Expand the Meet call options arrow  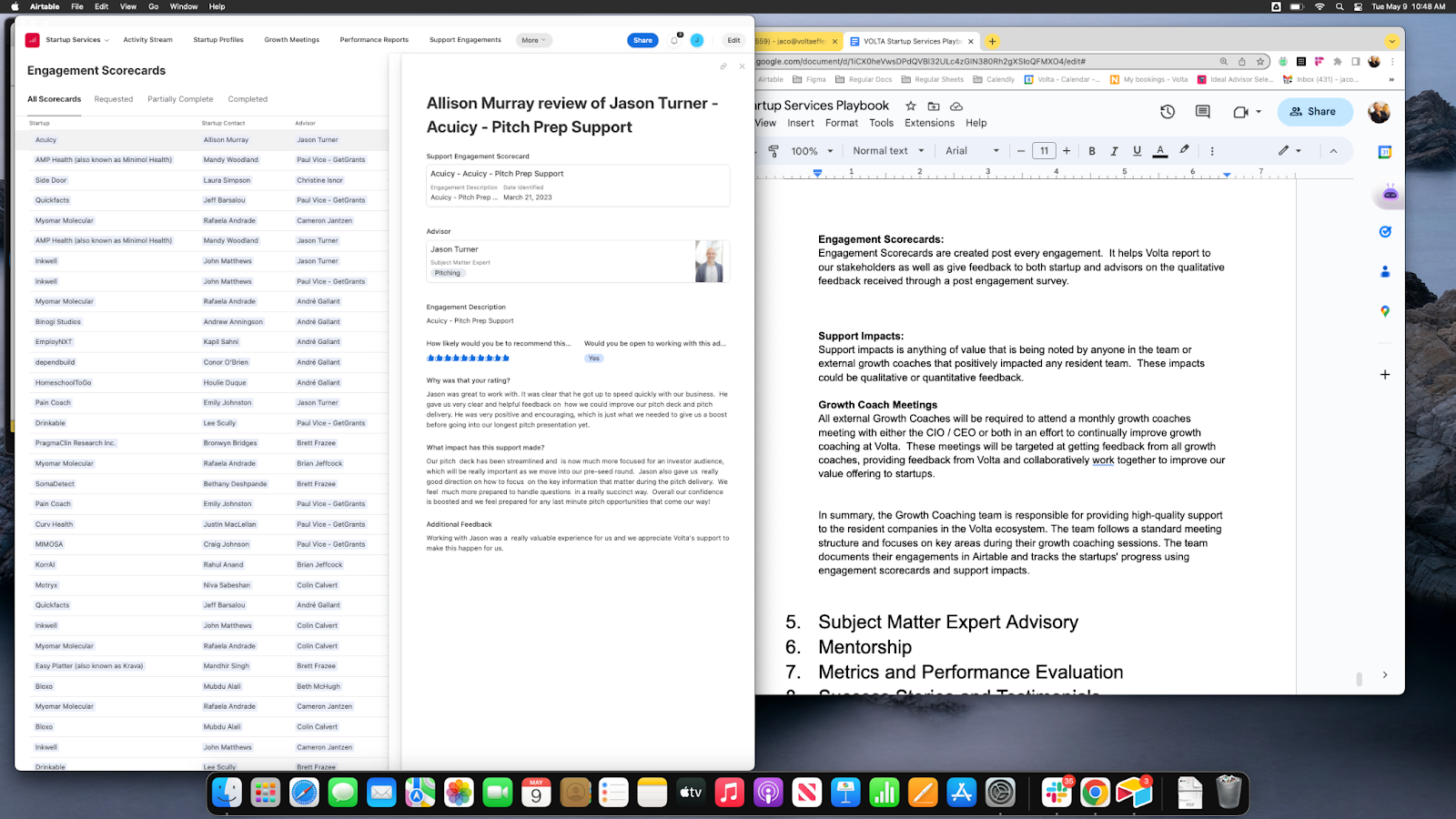[1259, 112]
